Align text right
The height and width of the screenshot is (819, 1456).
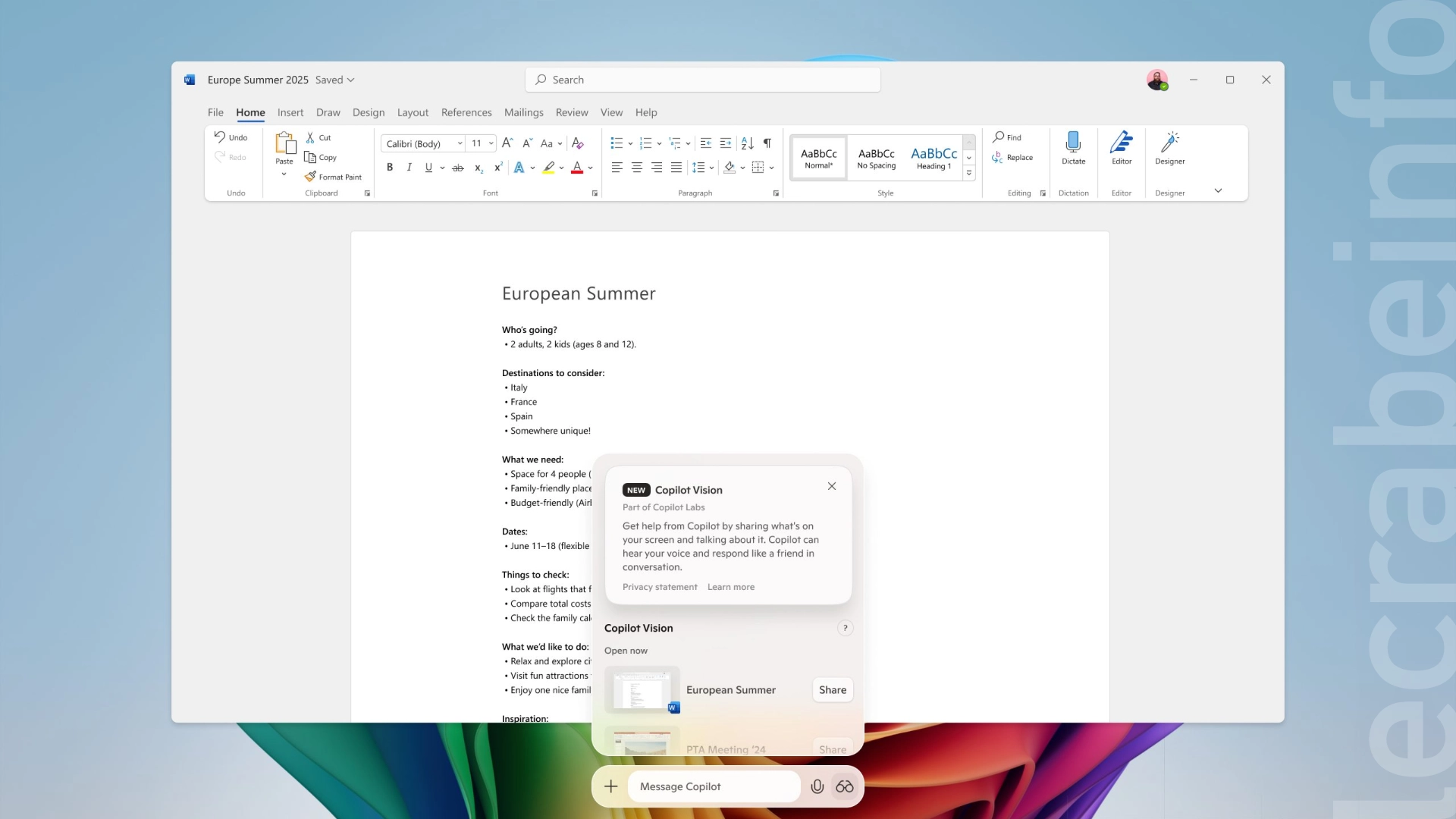click(x=657, y=168)
